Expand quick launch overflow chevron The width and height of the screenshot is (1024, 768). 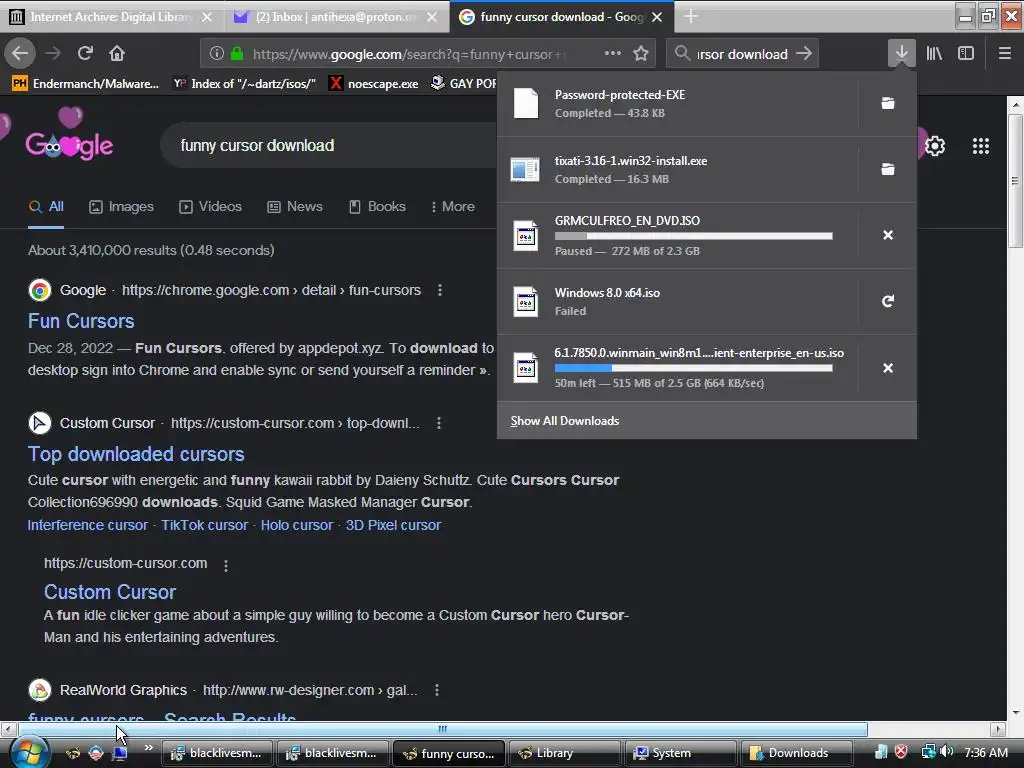[x=148, y=748]
